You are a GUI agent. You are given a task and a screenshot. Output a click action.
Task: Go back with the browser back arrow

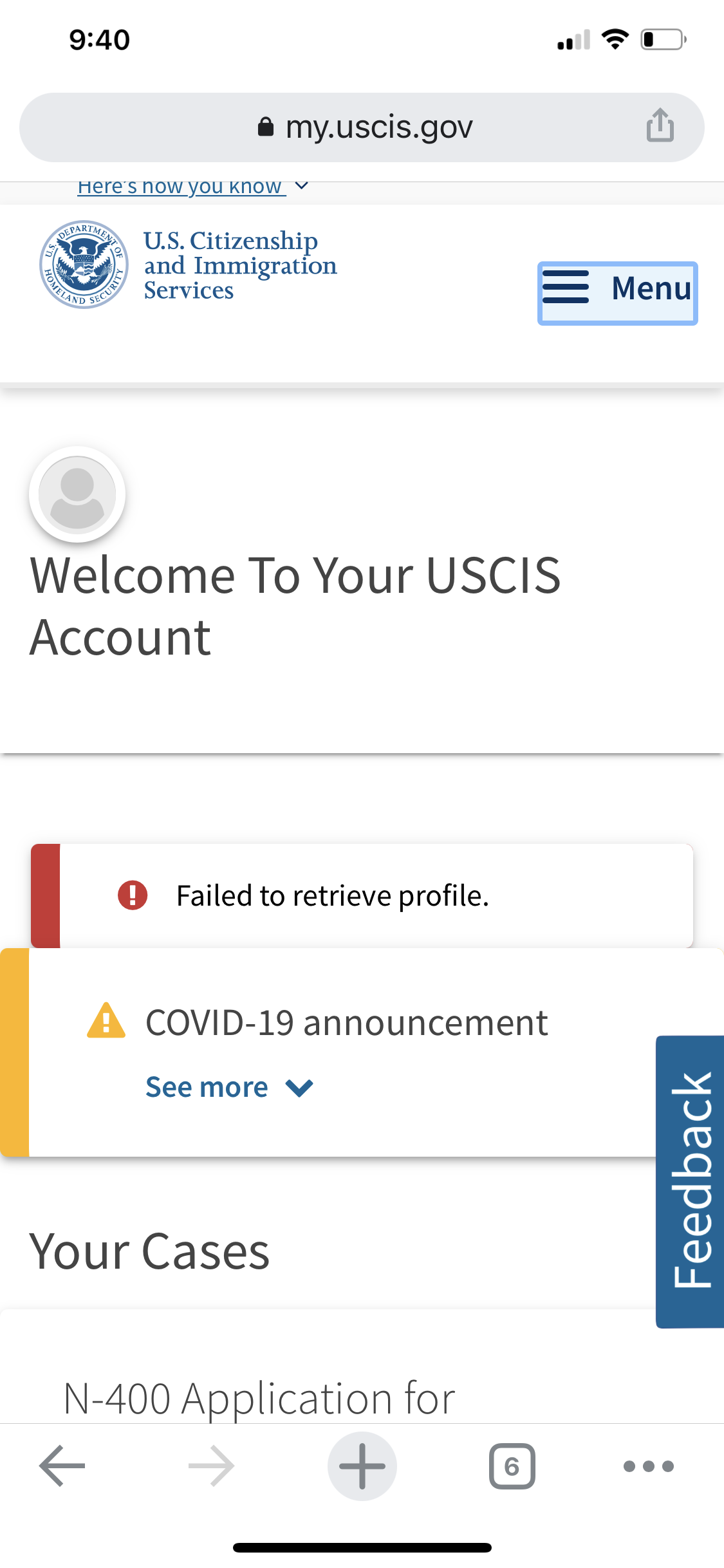pos(62,1466)
